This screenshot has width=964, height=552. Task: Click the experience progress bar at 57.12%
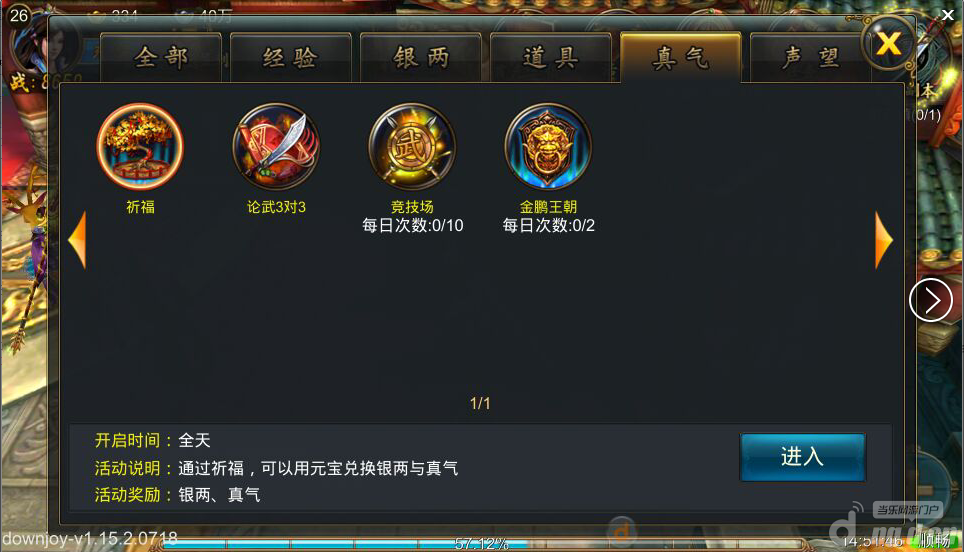(483, 543)
